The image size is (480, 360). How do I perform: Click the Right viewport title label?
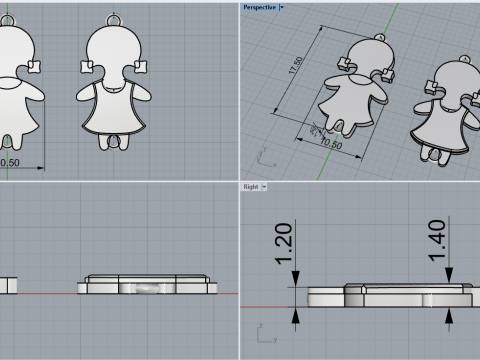[251, 187]
